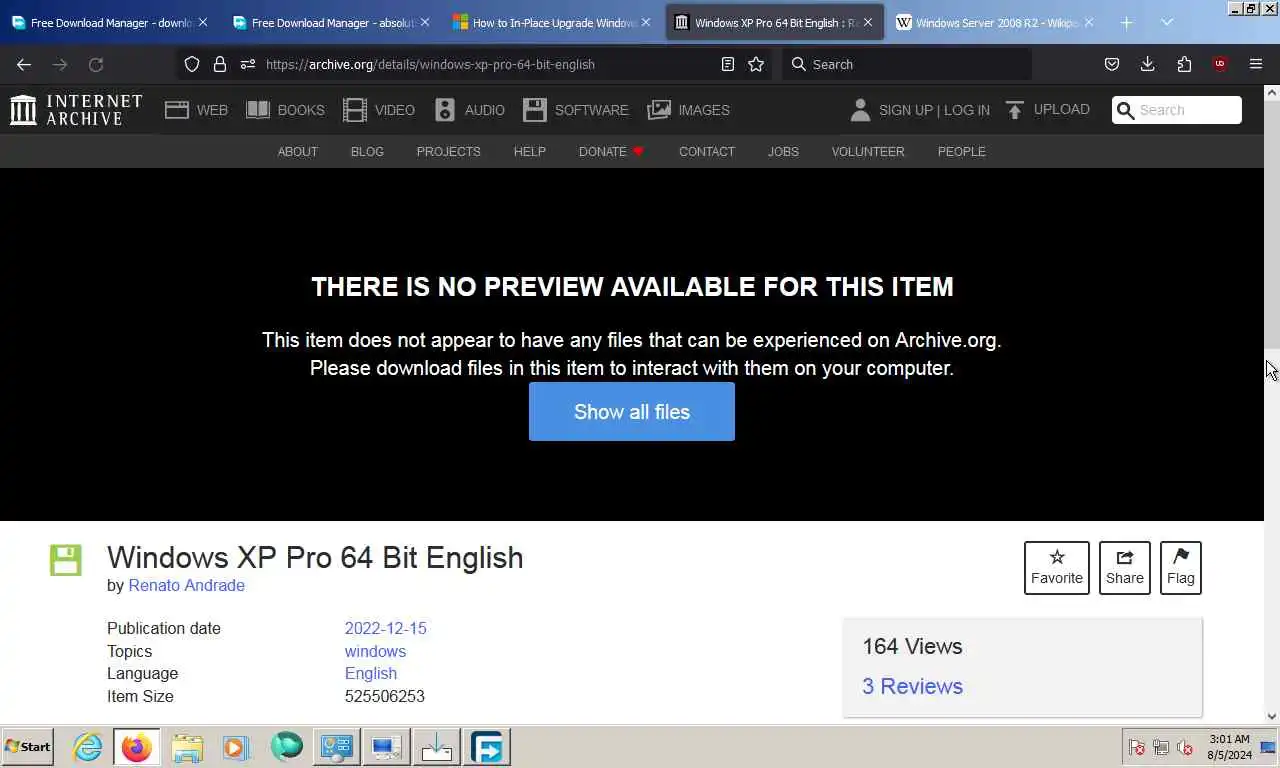Click the Firefox Search box in toolbar
The image size is (1280, 768).
pos(906,64)
